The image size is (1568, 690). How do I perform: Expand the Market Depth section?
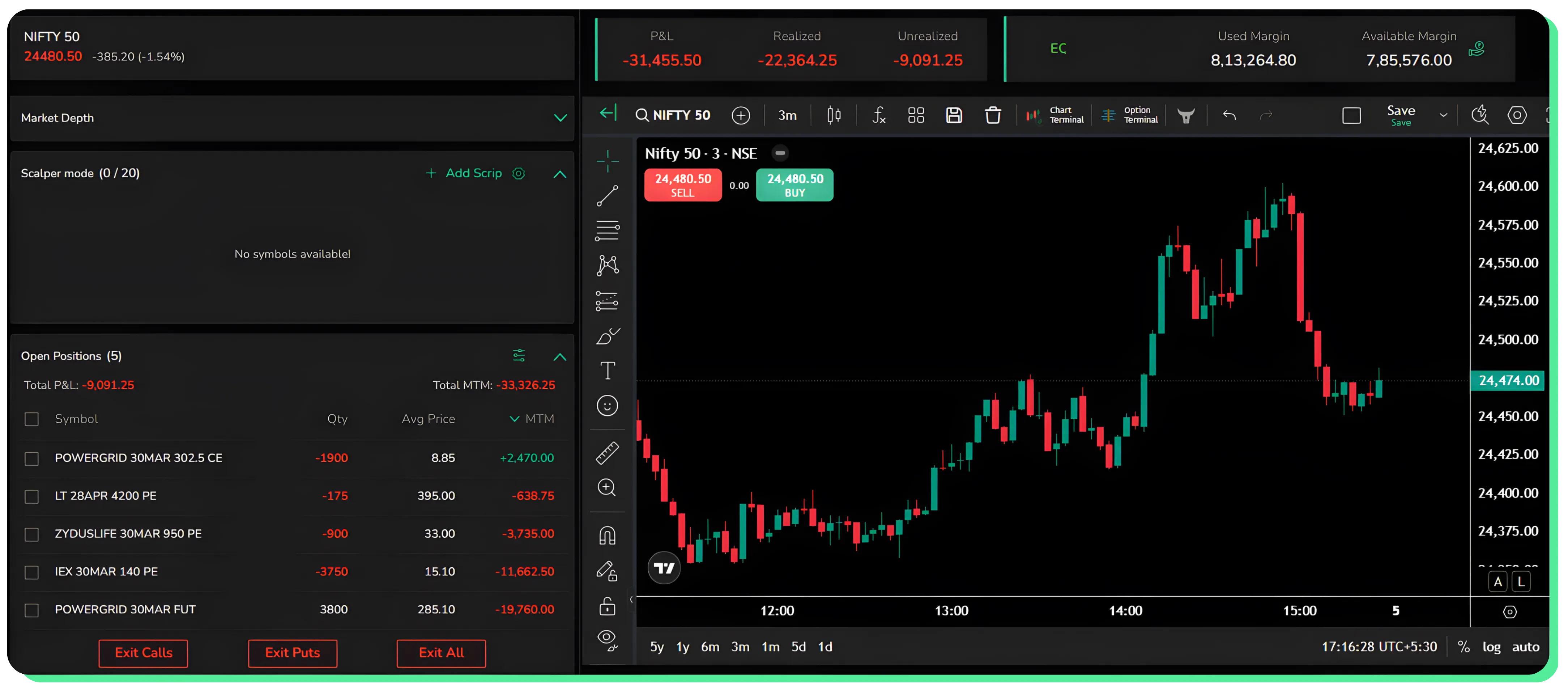(x=561, y=118)
